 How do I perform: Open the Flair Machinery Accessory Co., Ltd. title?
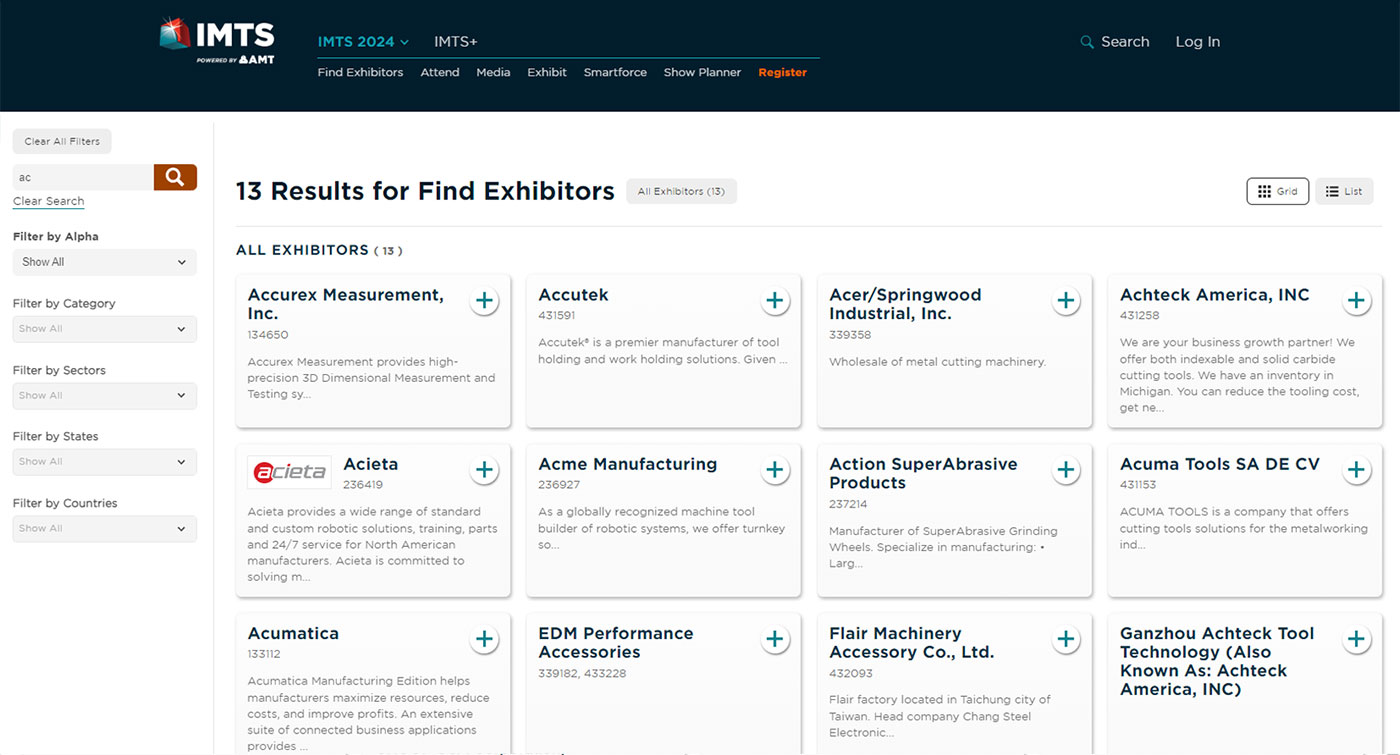911,642
